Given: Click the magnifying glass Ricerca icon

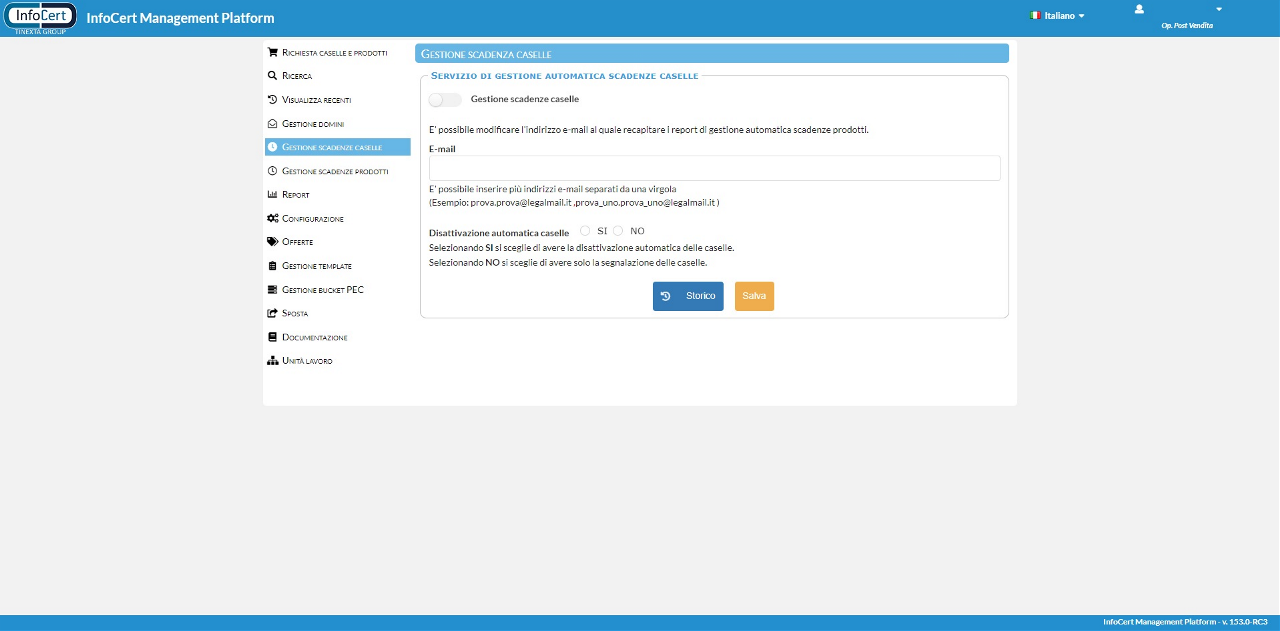Looking at the screenshot, I should point(272,76).
